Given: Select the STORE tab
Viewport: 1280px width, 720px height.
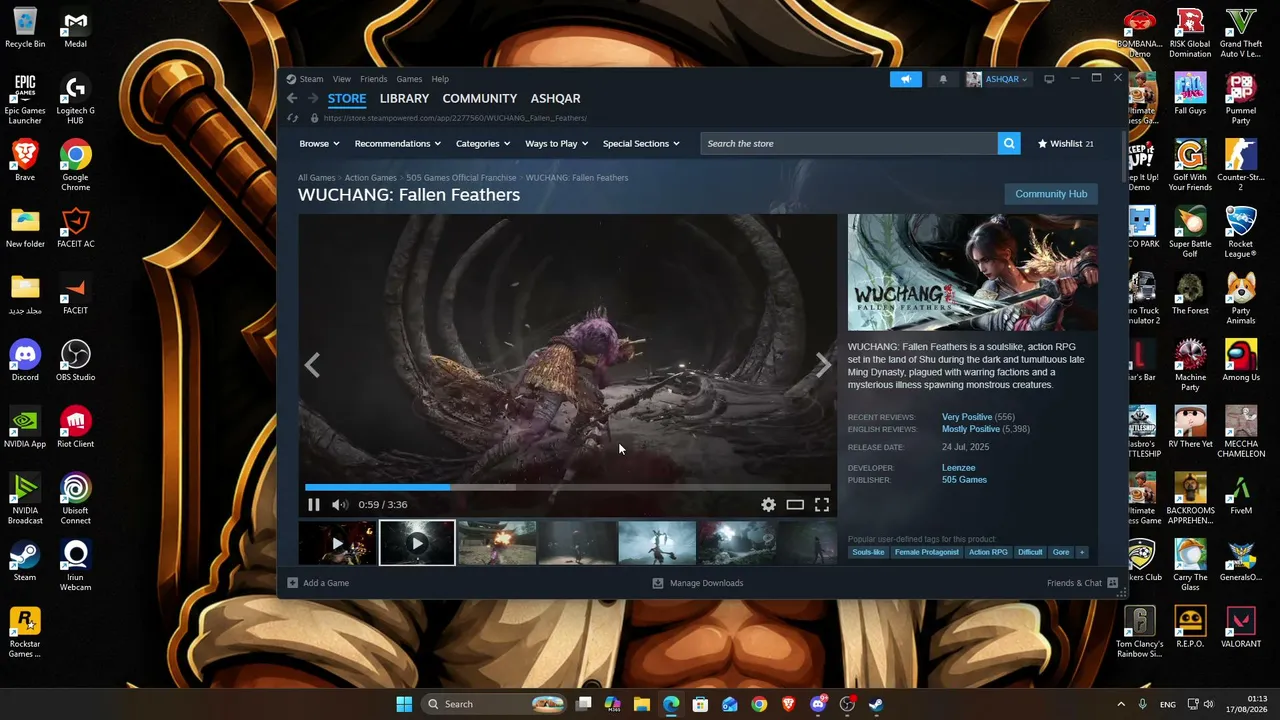Looking at the screenshot, I should pos(347,98).
